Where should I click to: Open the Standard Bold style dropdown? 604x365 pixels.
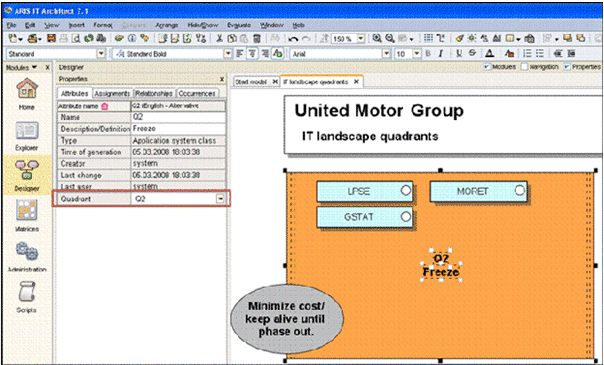tap(228, 54)
